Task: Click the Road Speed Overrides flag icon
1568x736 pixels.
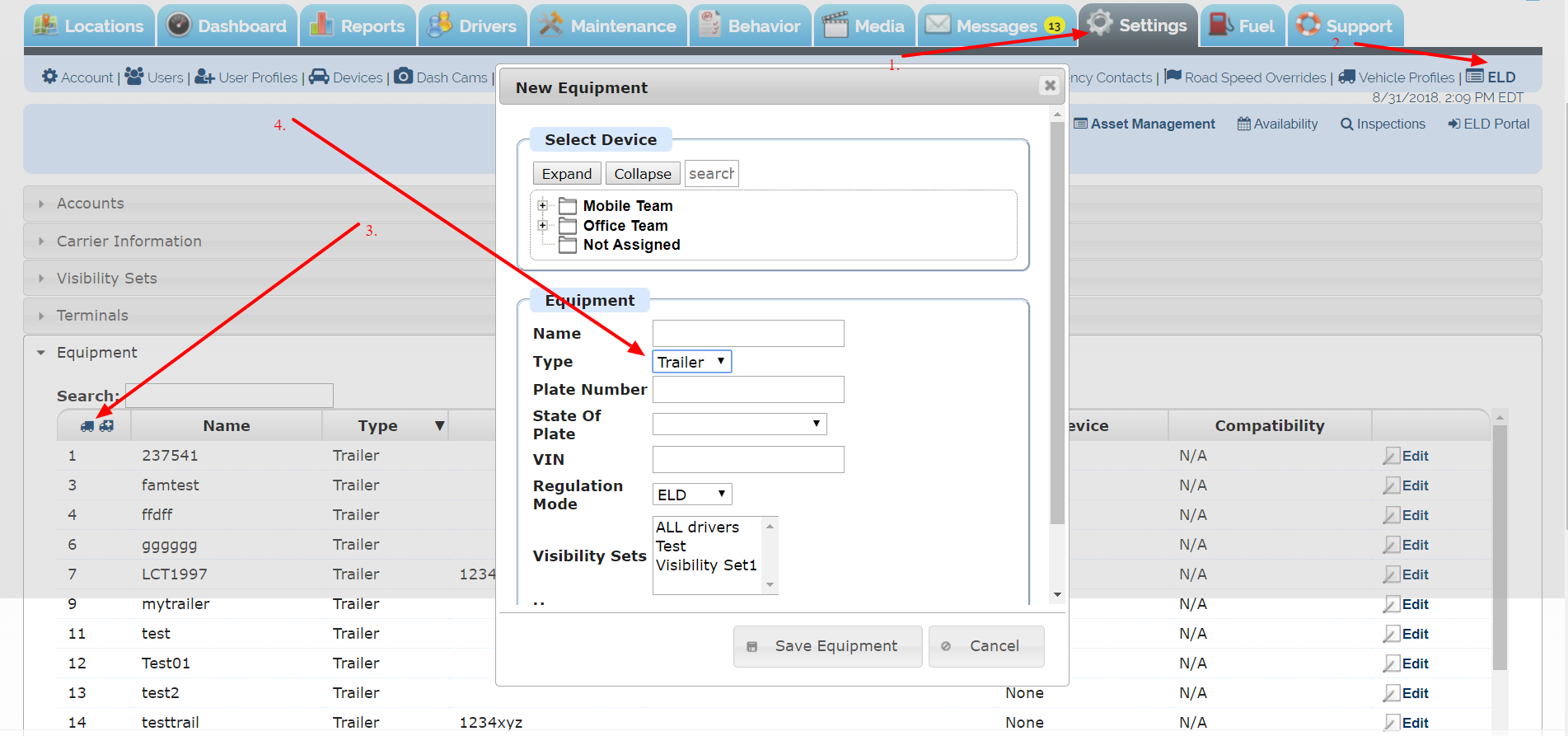Action: (x=1173, y=77)
